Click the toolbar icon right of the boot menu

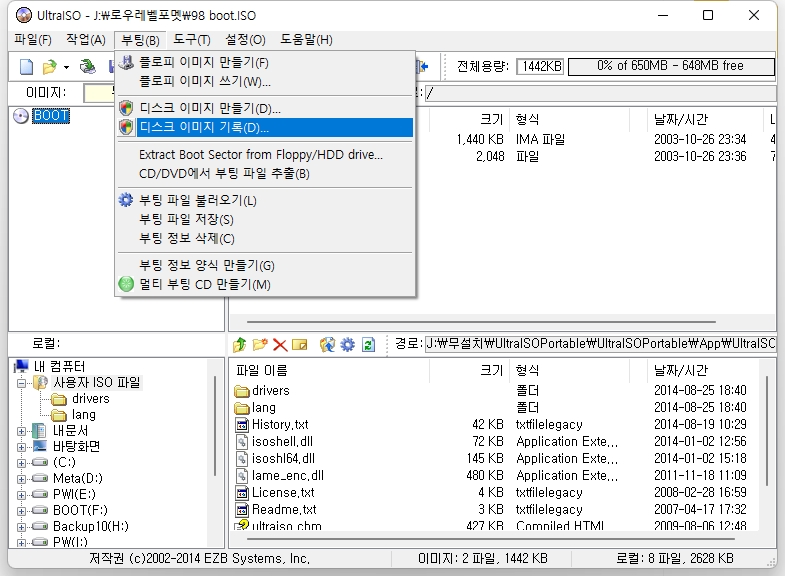423,66
